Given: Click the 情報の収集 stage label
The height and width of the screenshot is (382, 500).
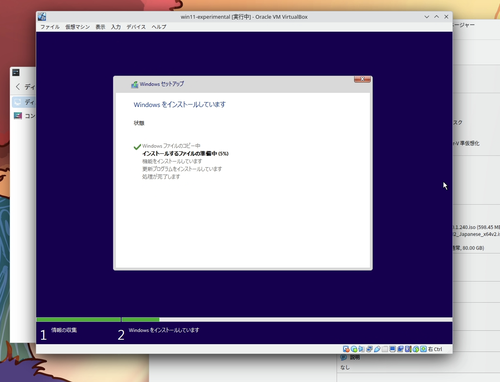Looking at the screenshot, I should pos(64,330).
